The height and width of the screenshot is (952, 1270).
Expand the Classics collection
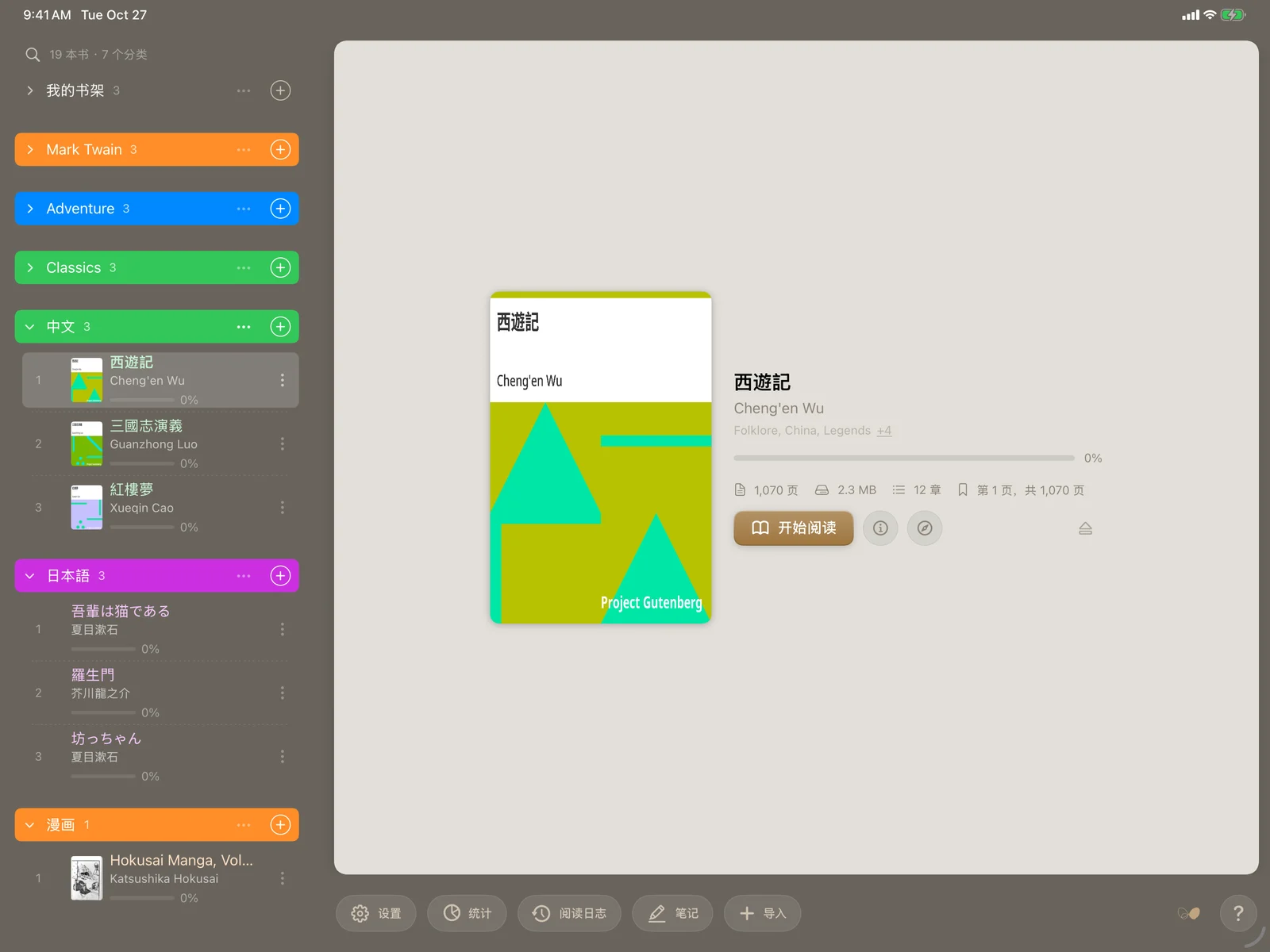point(30,267)
